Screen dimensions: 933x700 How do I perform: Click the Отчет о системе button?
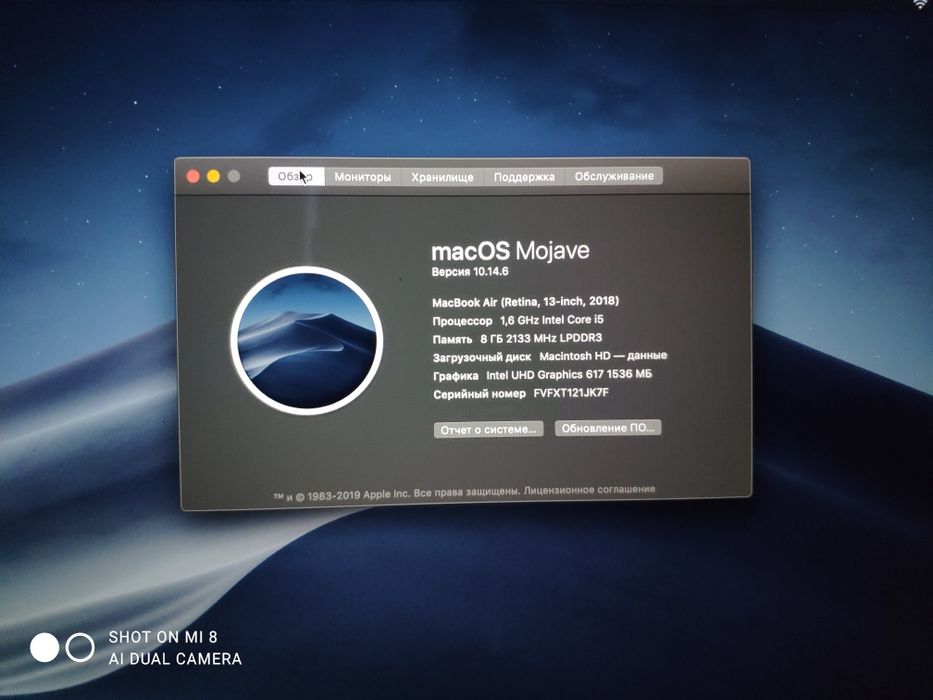[488, 430]
